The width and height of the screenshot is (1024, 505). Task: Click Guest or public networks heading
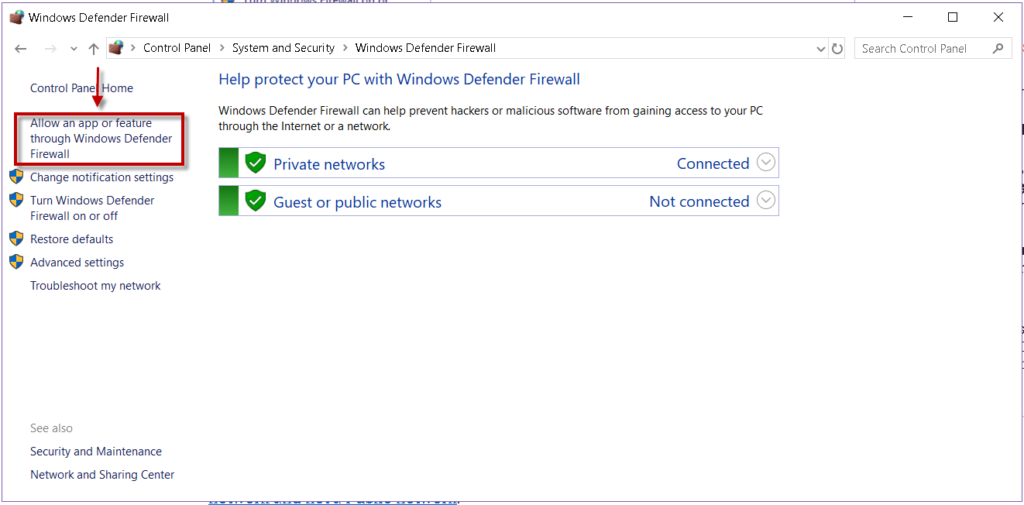[357, 203]
